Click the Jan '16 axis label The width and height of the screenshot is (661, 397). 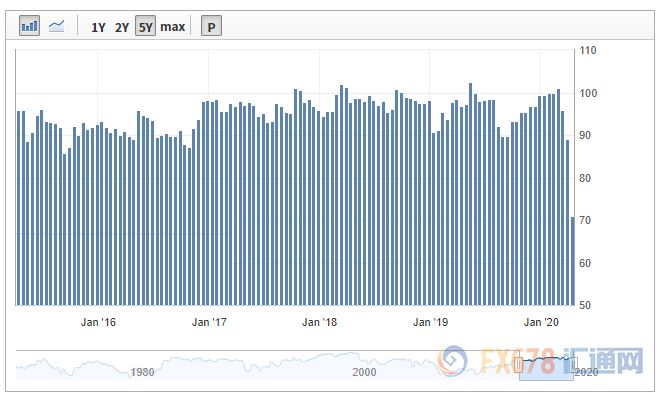pos(98,322)
